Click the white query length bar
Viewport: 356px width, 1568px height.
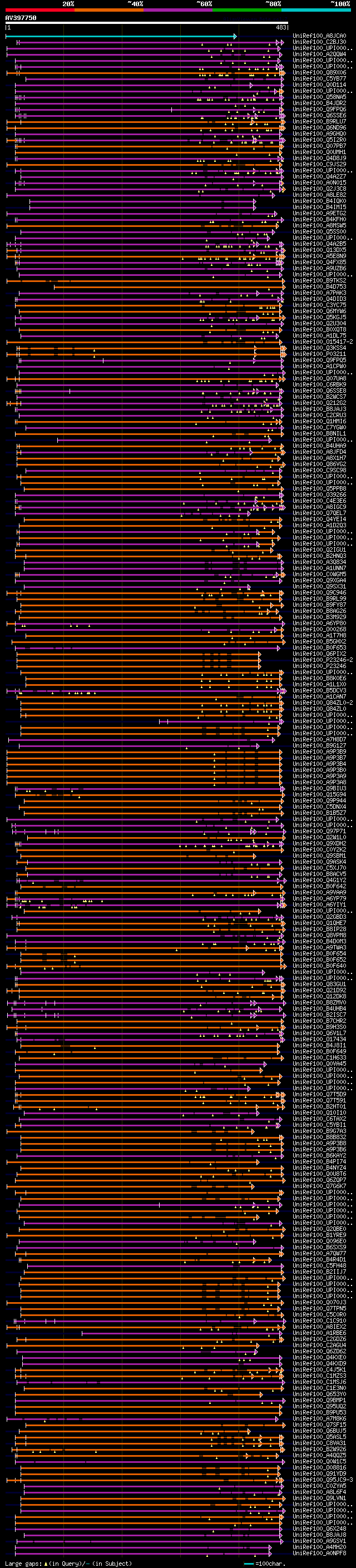(x=147, y=23)
